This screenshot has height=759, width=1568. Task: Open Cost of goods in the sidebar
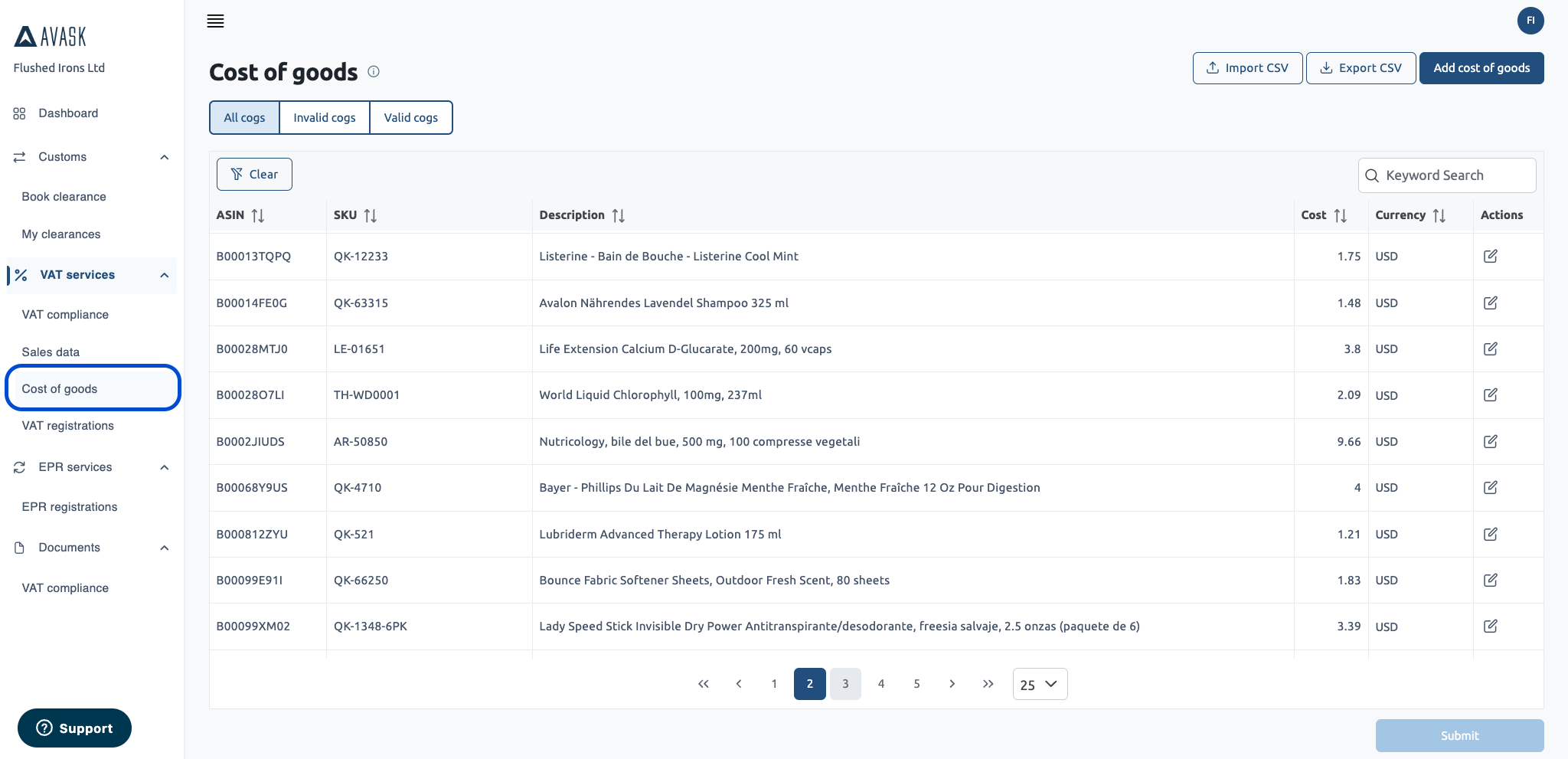tap(93, 388)
